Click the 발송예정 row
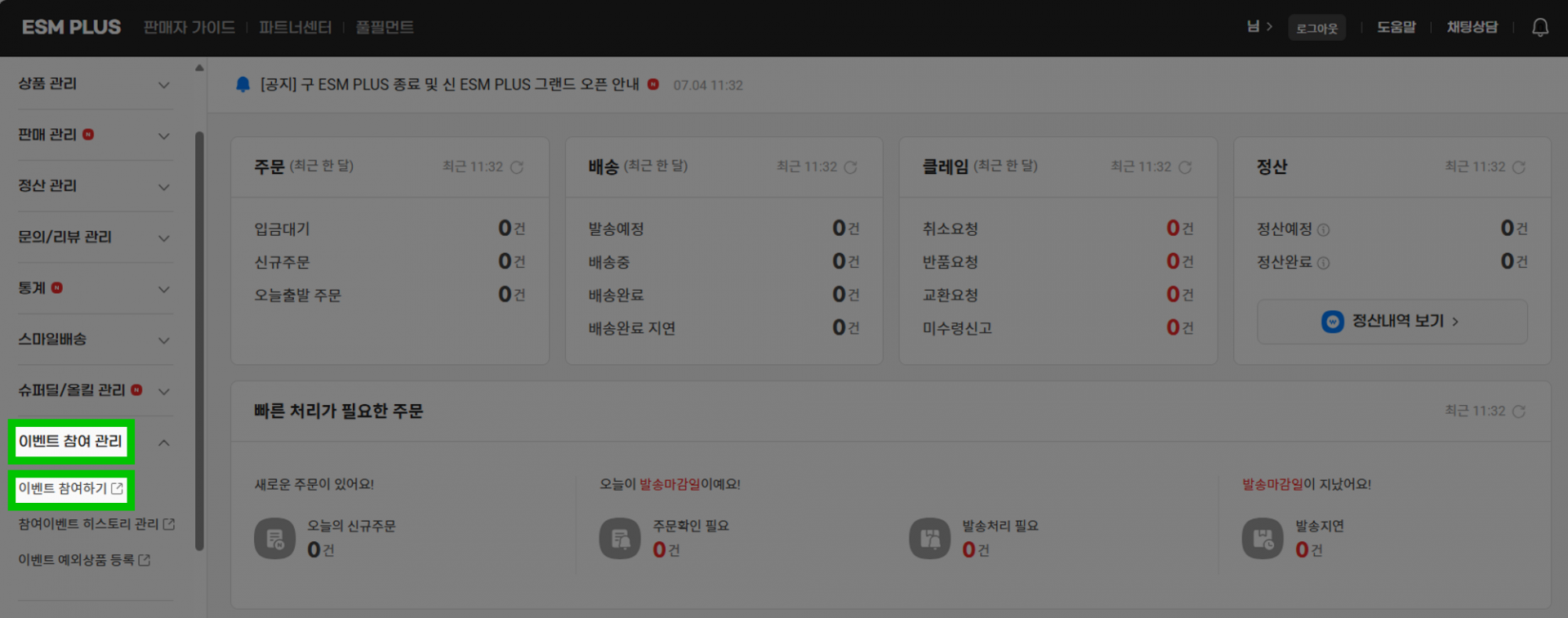The height and width of the screenshot is (618, 1568). coord(724,229)
